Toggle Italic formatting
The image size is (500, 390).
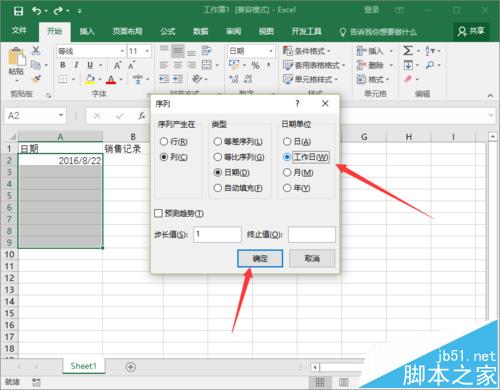pyautogui.click(x=76, y=65)
